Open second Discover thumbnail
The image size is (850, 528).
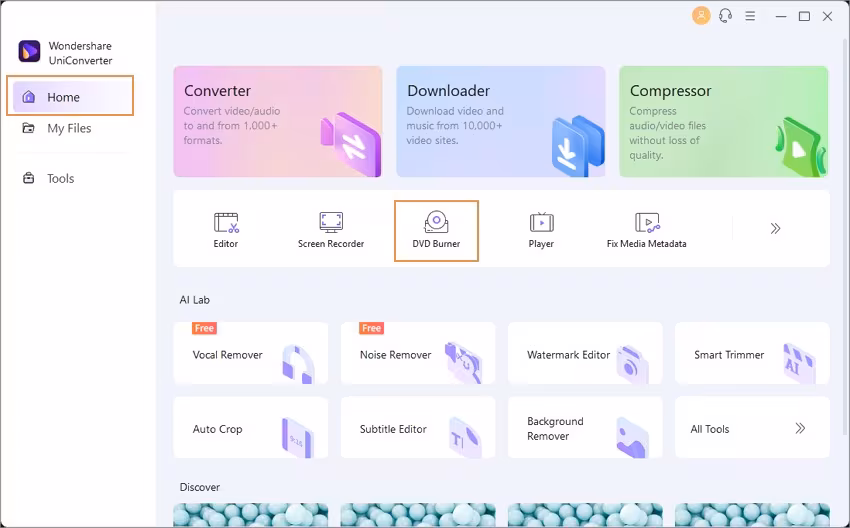click(417, 515)
